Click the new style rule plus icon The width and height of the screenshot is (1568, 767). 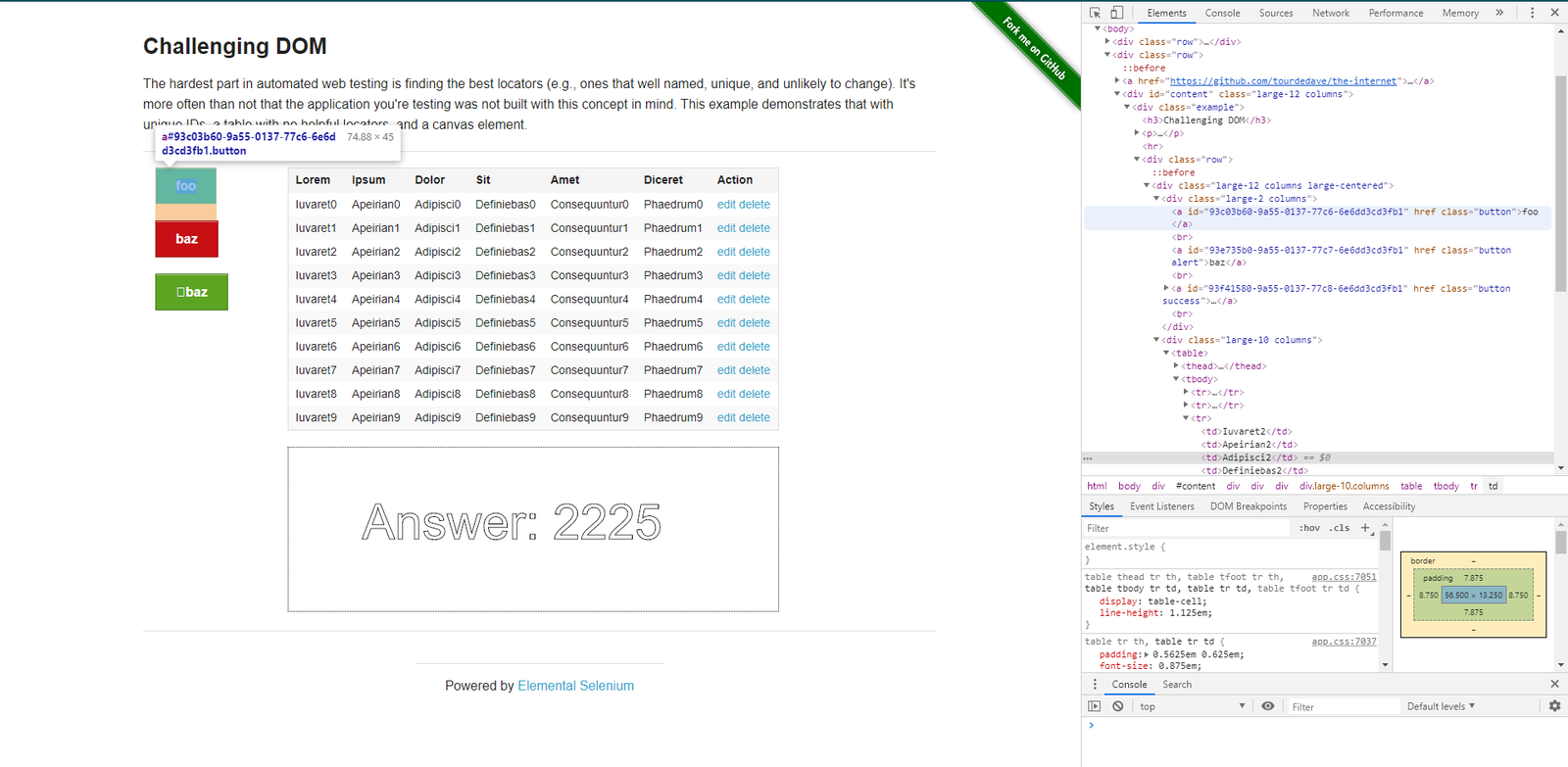pyautogui.click(x=1365, y=528)
